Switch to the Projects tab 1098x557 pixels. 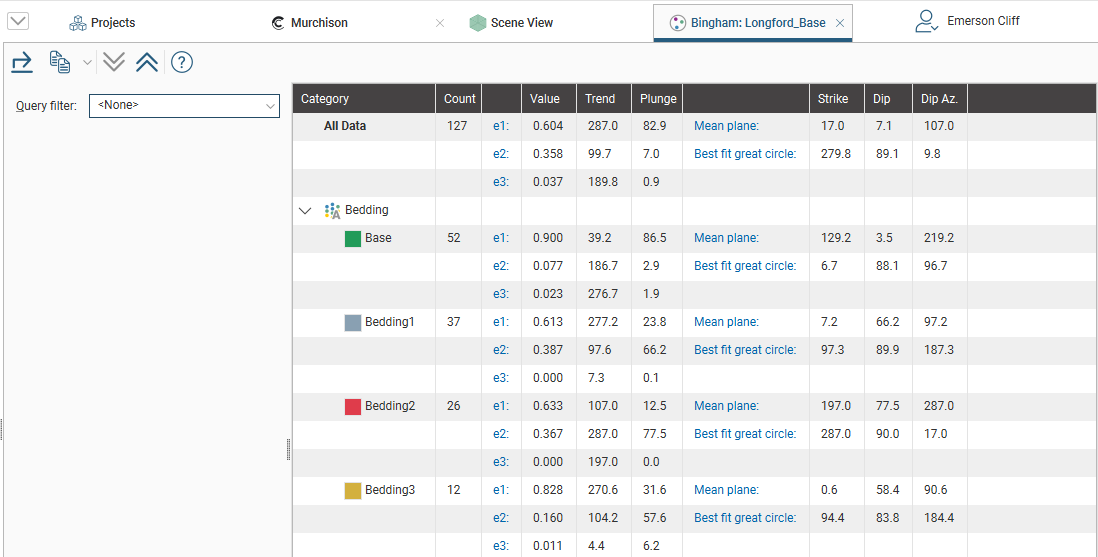102,23
